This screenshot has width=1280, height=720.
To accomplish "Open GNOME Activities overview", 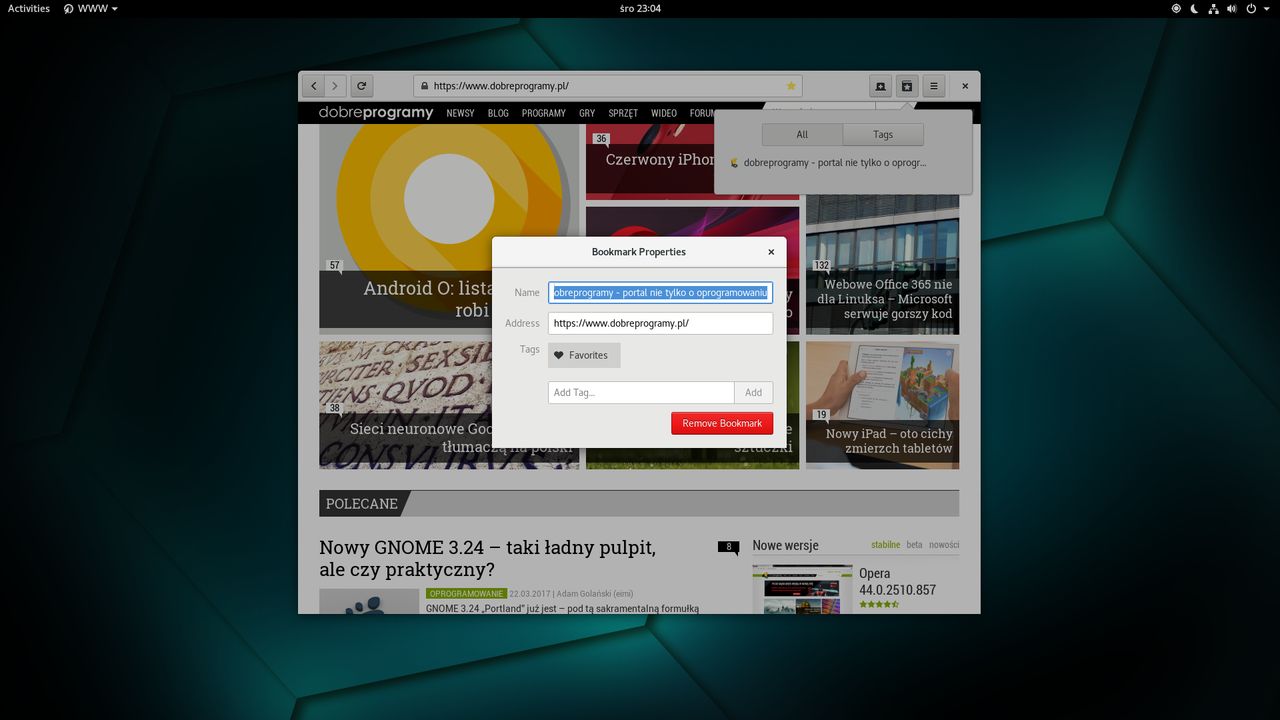I will (x=29, y=8).
